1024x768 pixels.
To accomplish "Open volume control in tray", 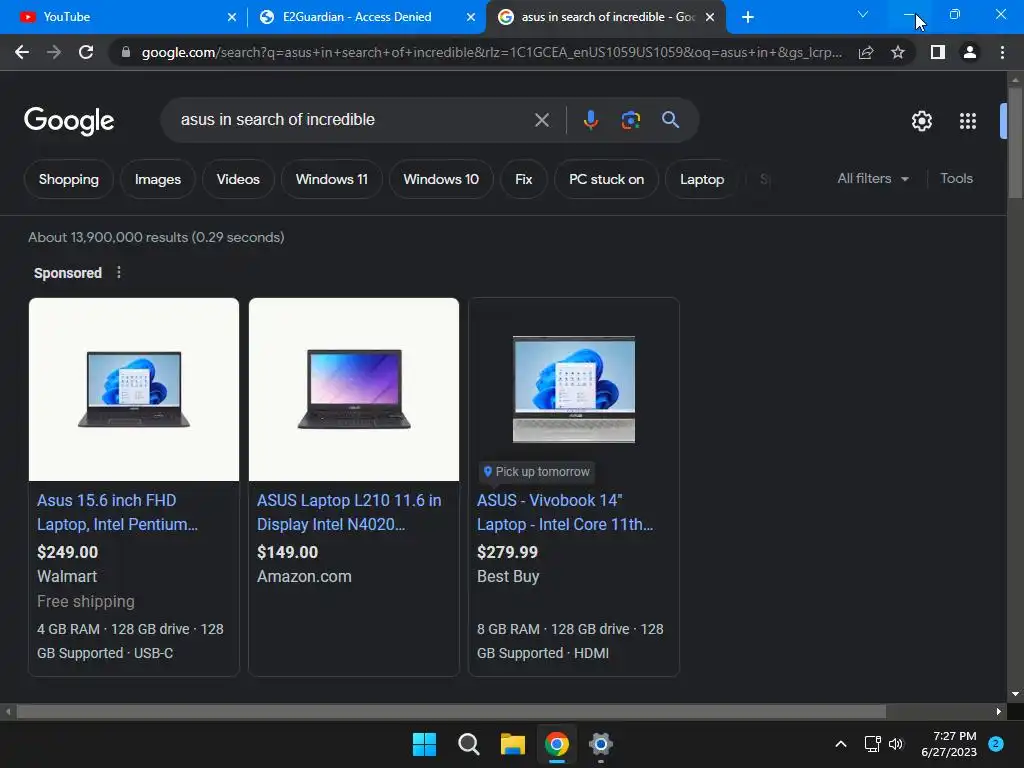I will pos(895,744).
